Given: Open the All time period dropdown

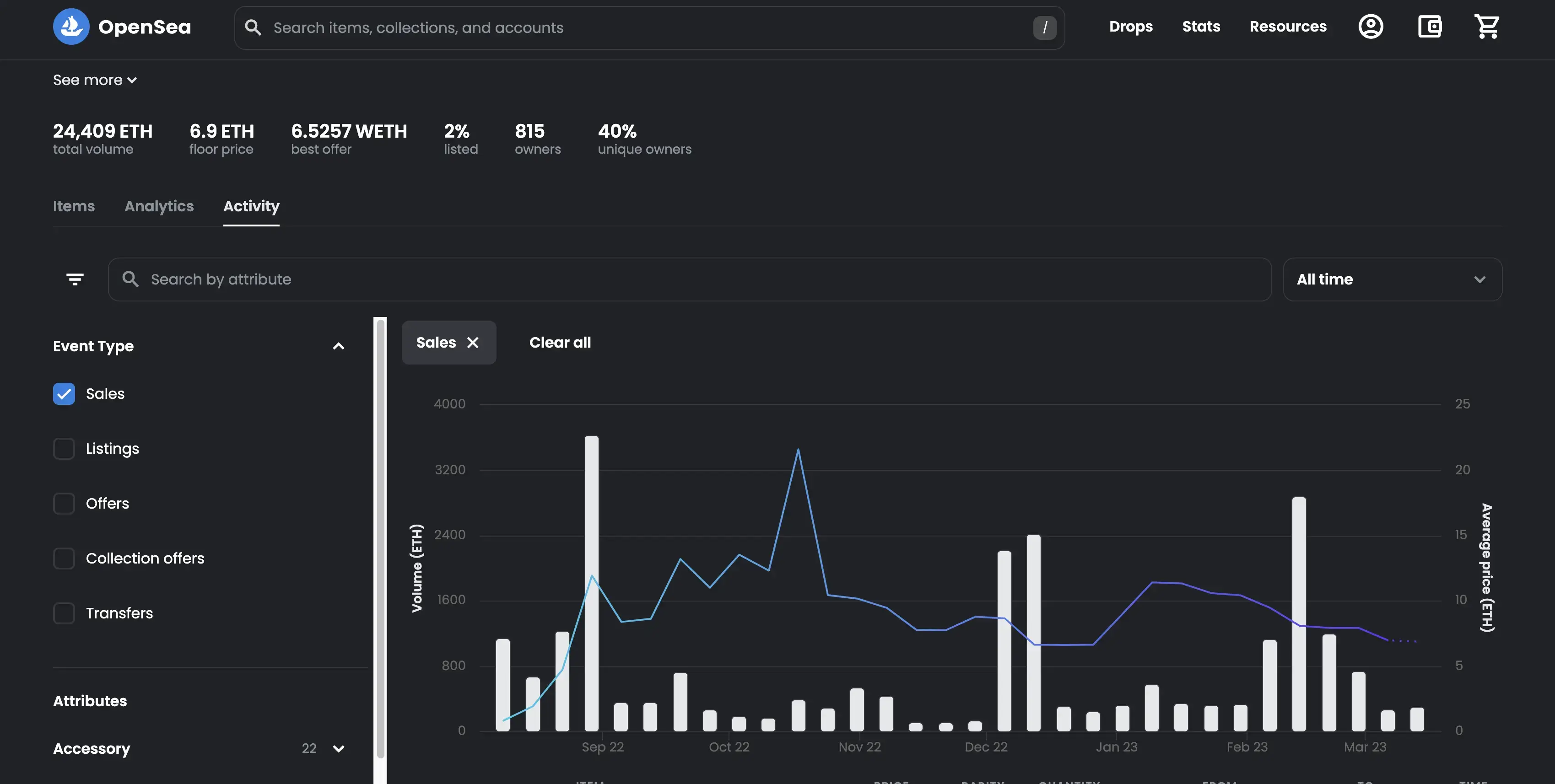Looking at the screenshot, I should 1392,279.
